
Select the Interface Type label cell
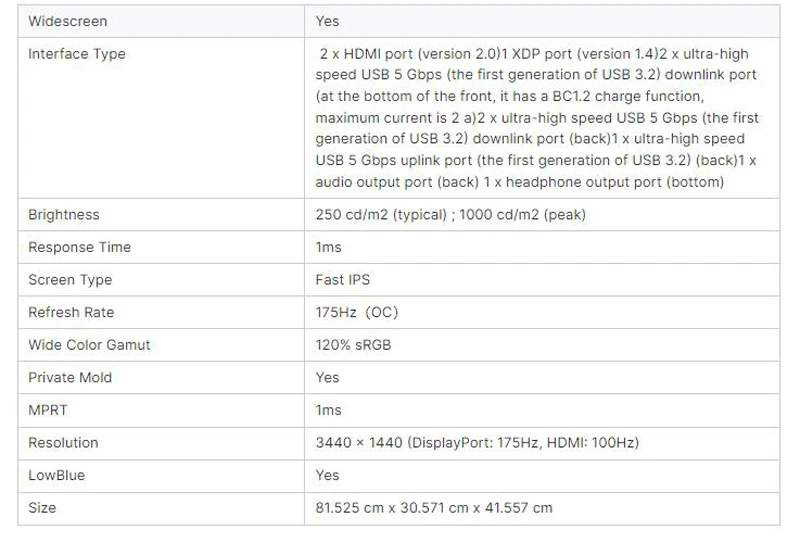[x=77, y=54]
